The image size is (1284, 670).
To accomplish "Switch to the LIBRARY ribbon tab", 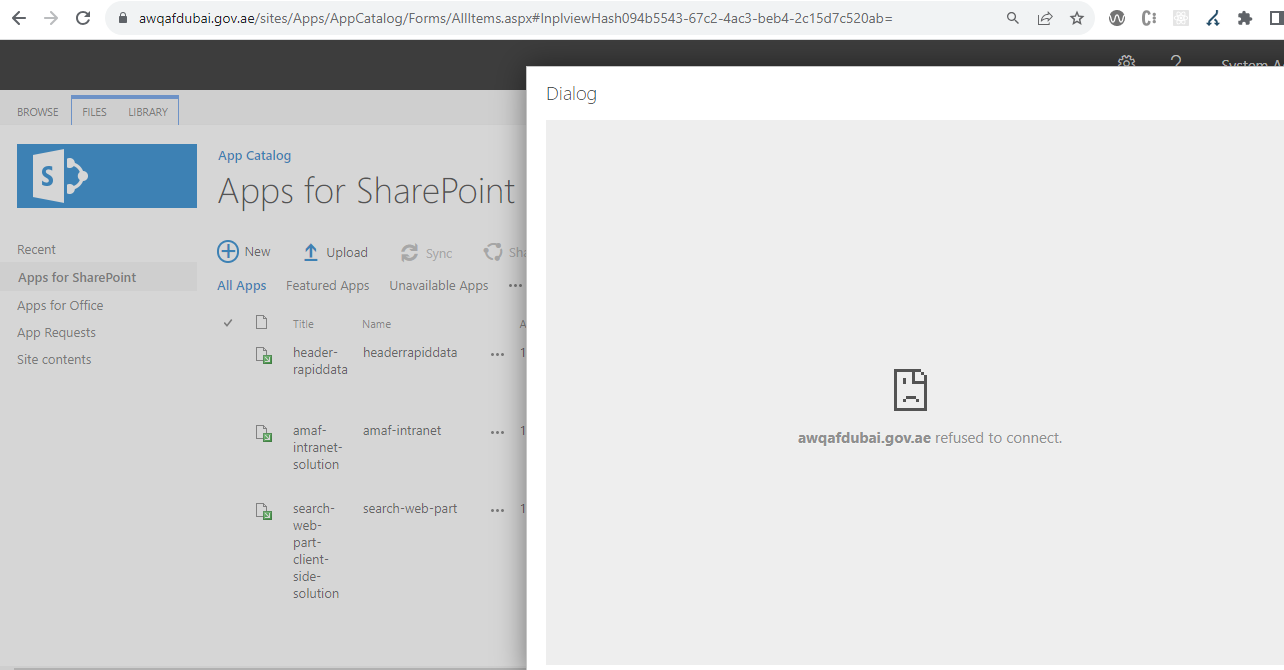I will [148, 112].
